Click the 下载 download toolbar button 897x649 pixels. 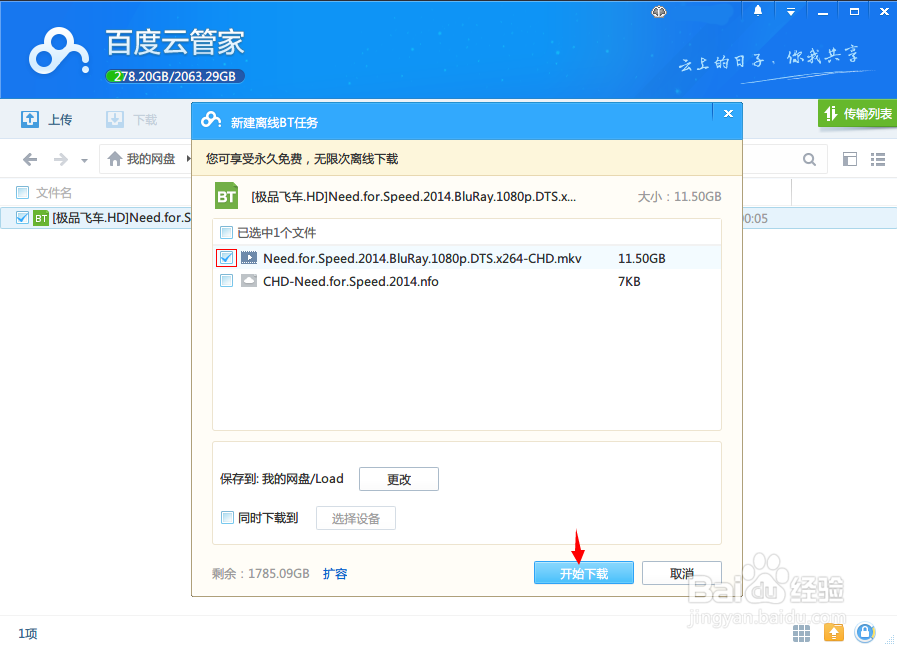coord(132,120)
